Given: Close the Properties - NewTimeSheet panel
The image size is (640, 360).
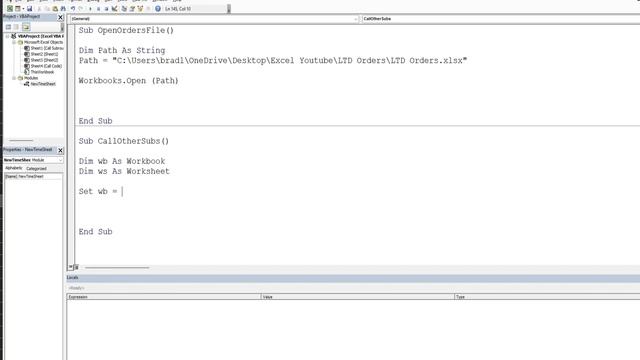Looking at the screenshot, I should [60, 150].
